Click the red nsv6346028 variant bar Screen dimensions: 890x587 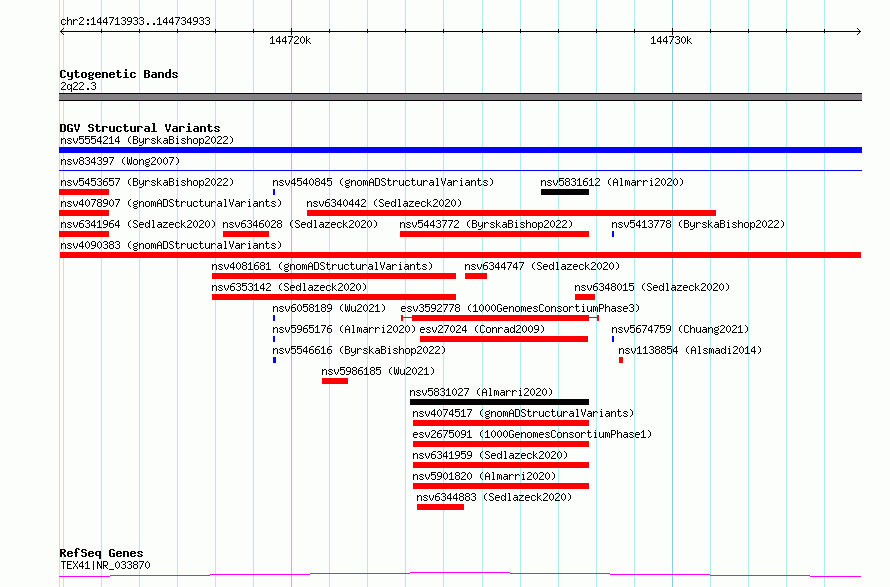coord(246,234)
